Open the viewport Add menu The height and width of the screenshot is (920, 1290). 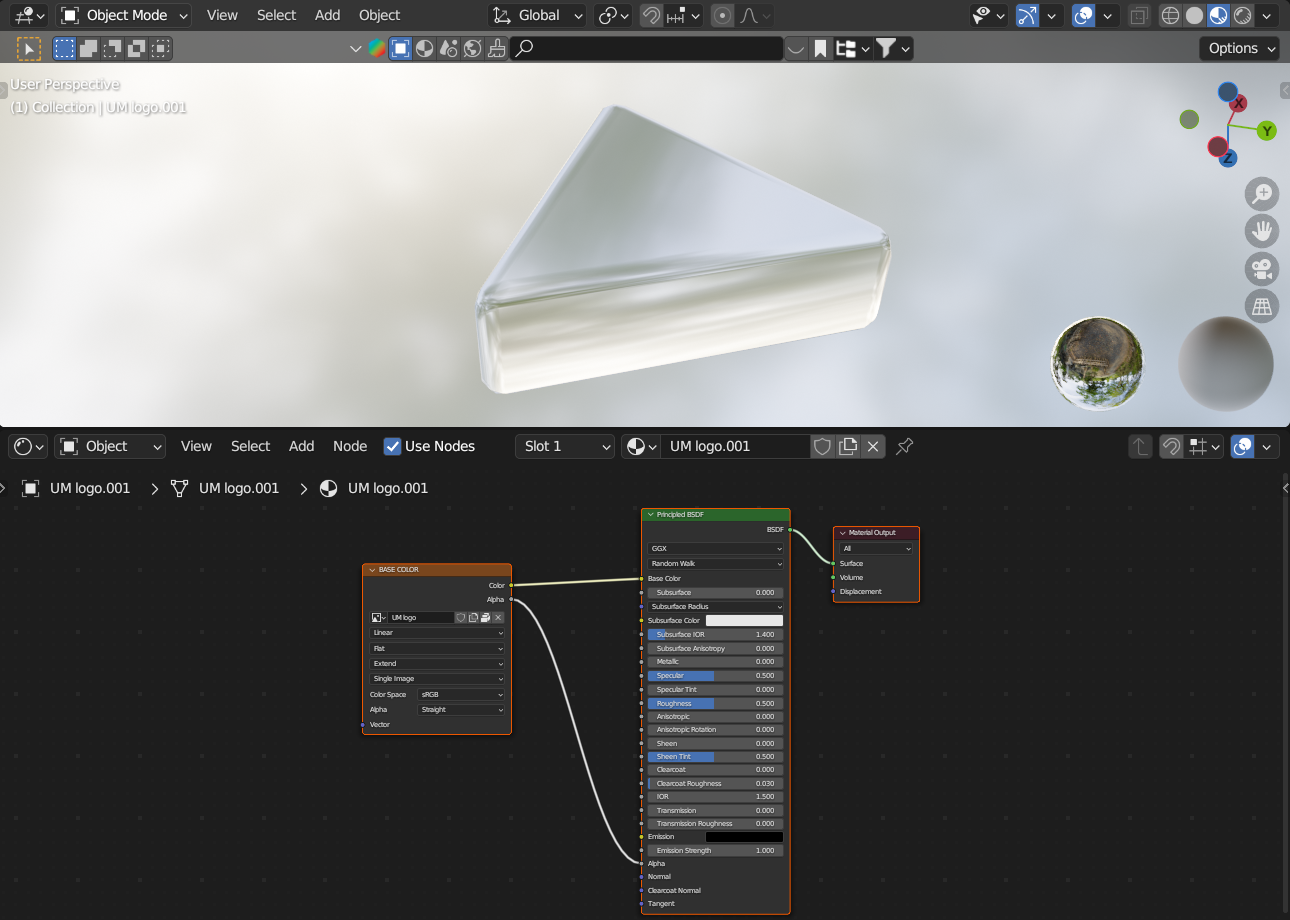point(327,15)
